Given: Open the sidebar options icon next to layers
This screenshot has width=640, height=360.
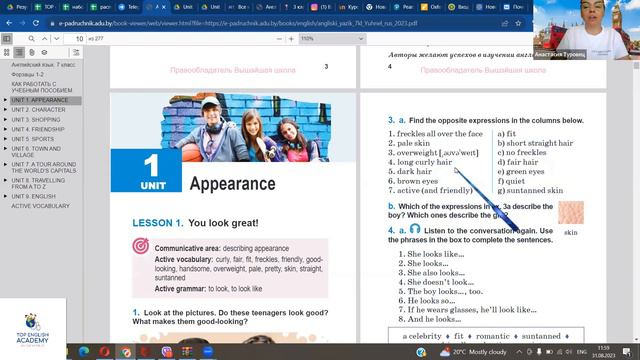Looking at the screenshot, I should tap(76, 52).
